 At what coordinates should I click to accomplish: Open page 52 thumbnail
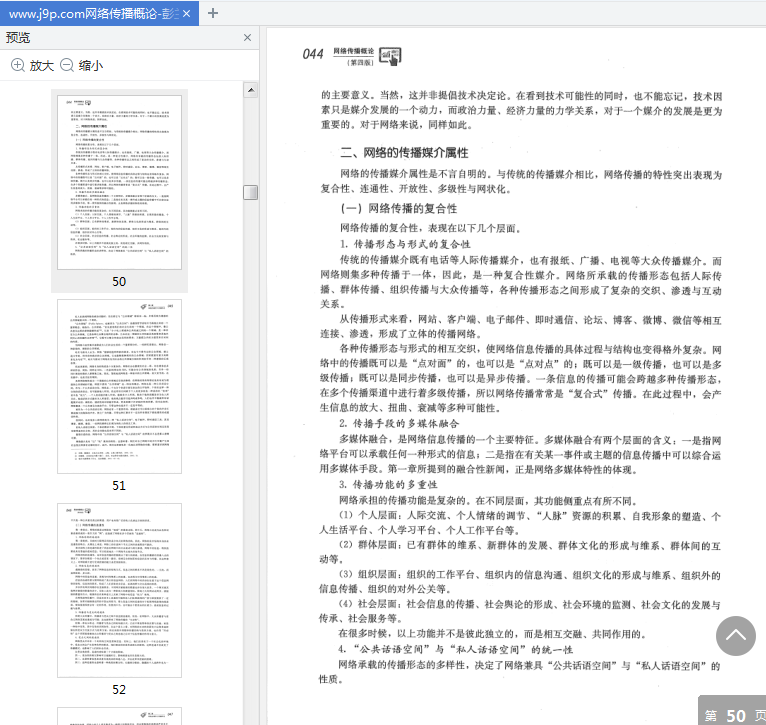119,590
